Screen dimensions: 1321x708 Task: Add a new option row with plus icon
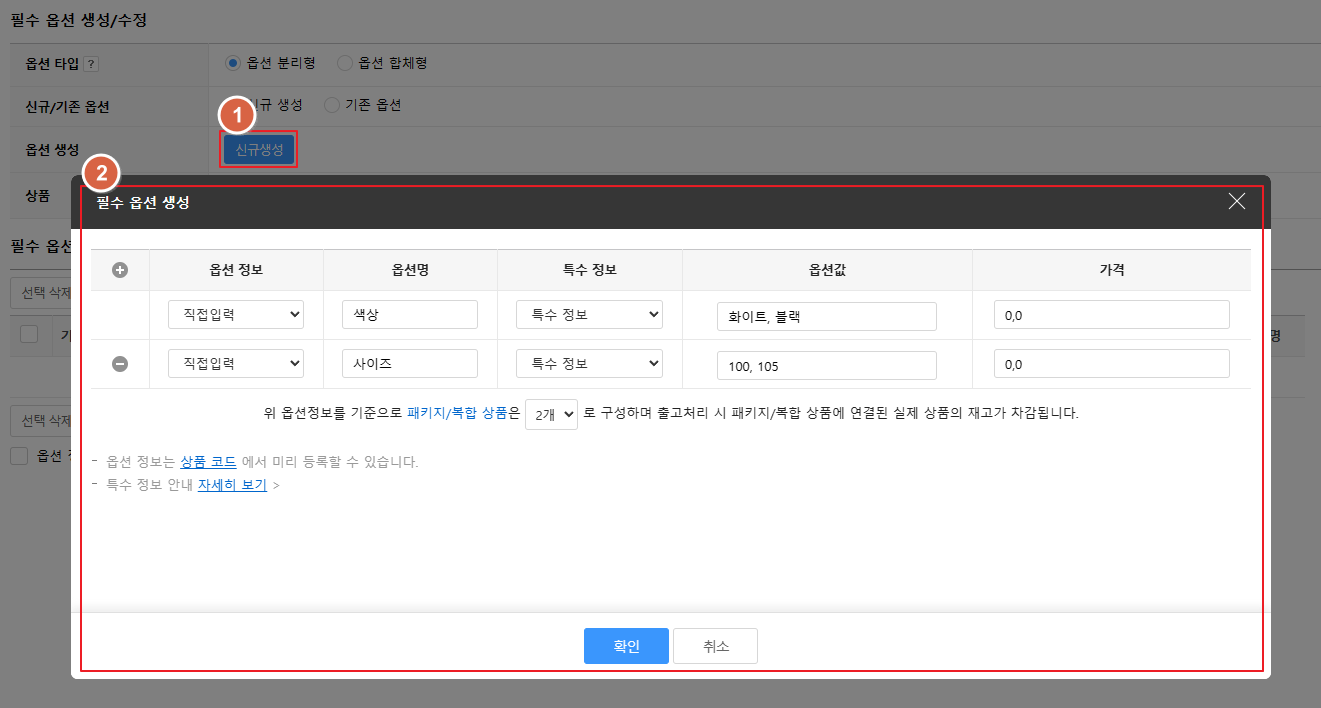120,270
